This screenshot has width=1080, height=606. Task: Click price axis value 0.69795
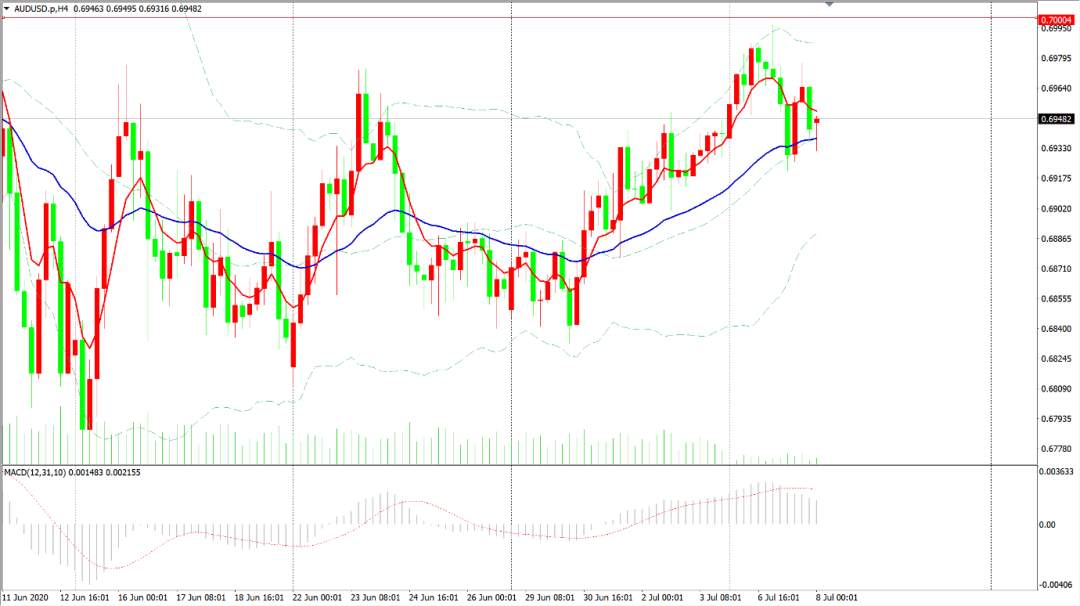[x=1056, y=59]
